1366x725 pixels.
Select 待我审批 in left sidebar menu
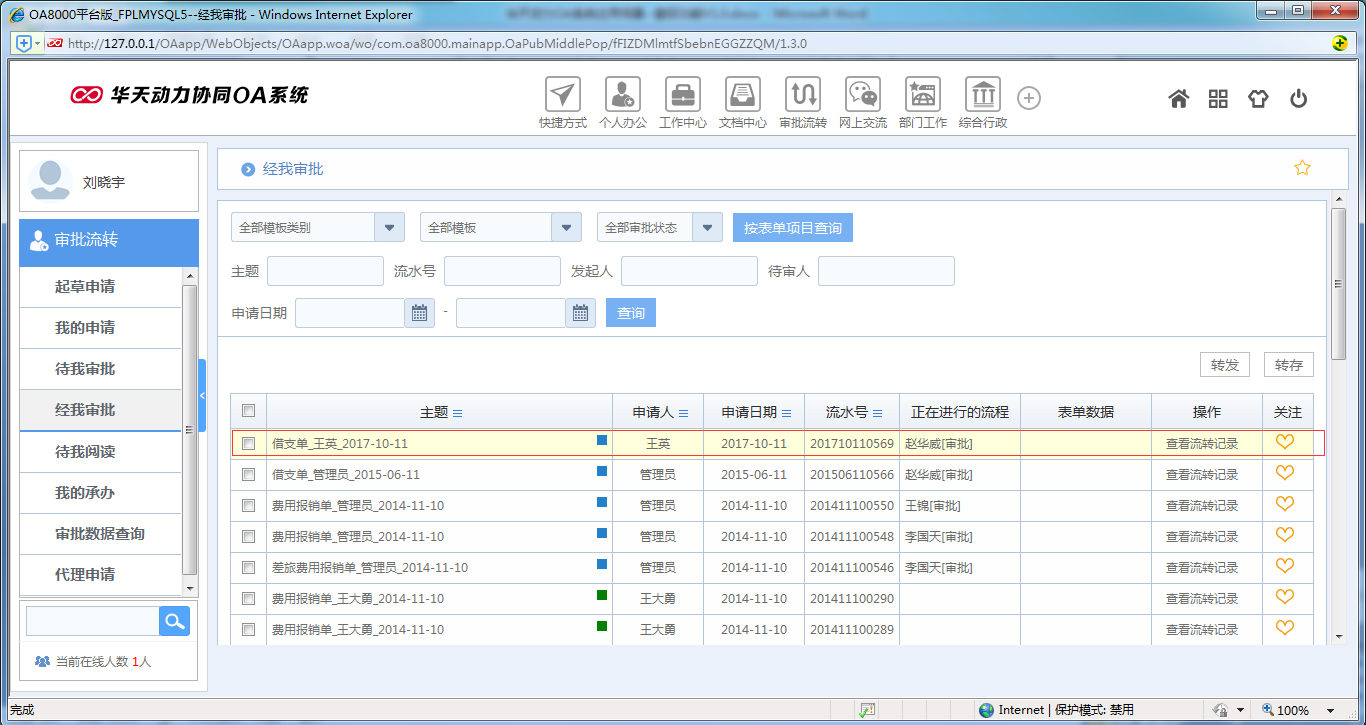(x=85, y=369)
